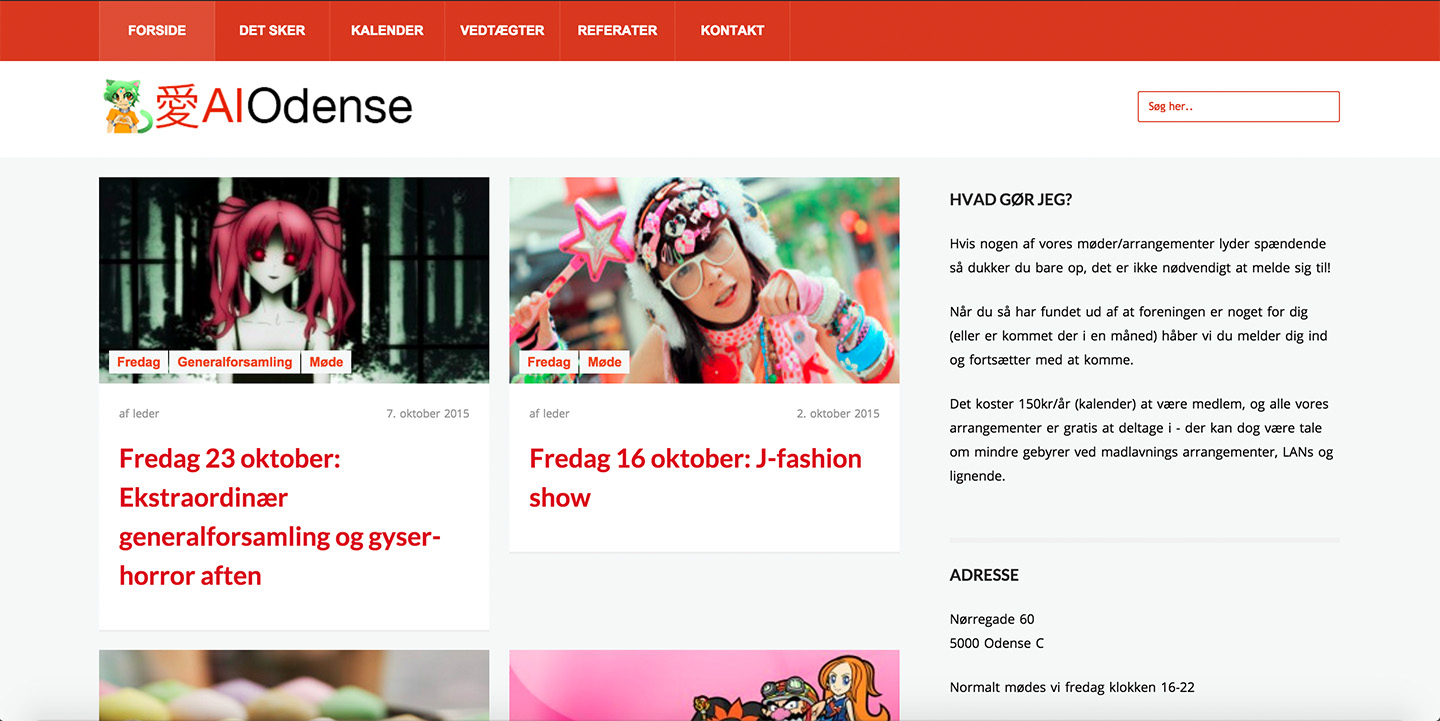The image size is (1440, 721).
Task: Open the pink cartoon characters post thumbnail
Action: pos(704,685)
